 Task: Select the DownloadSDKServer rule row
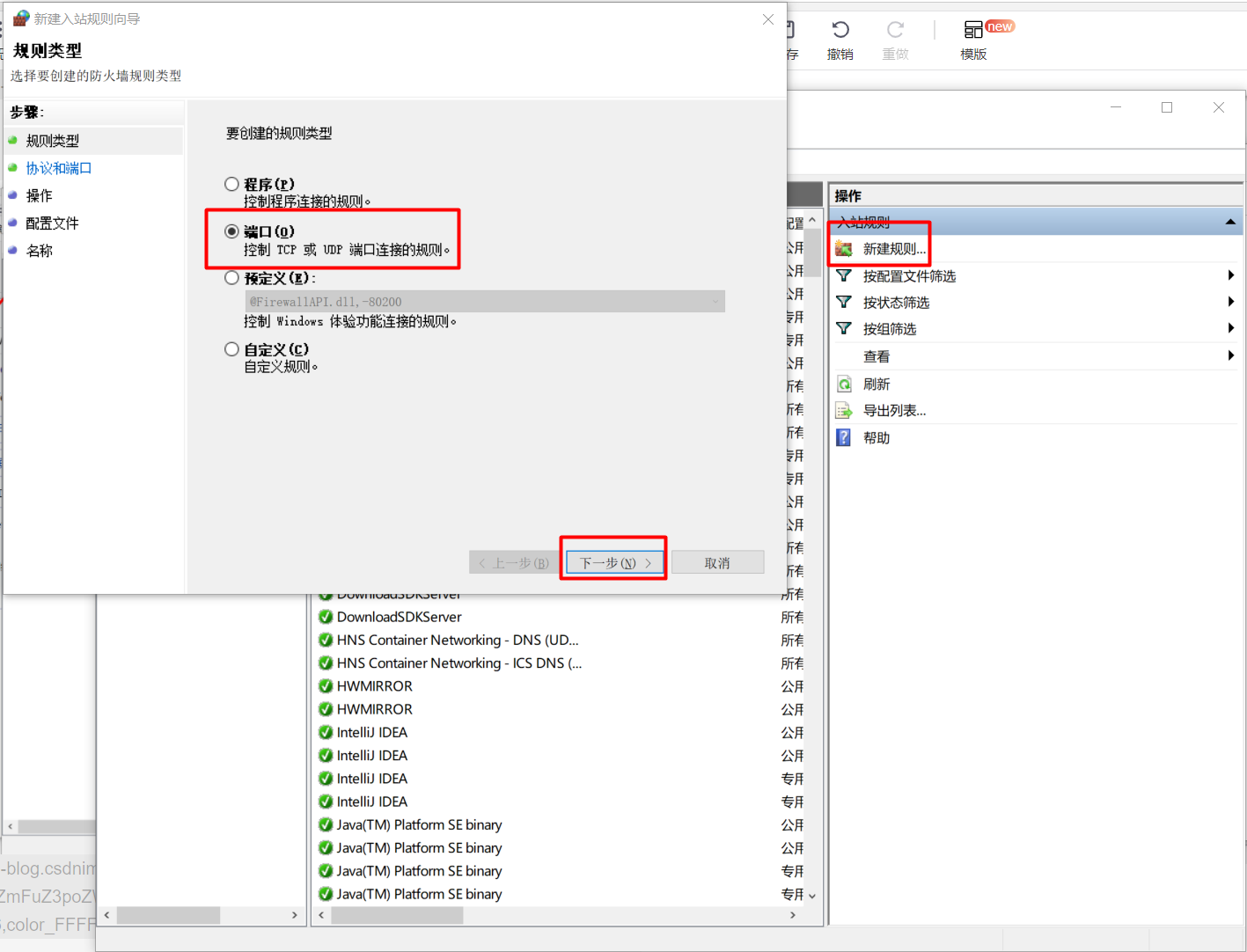[x=399, y=618]
